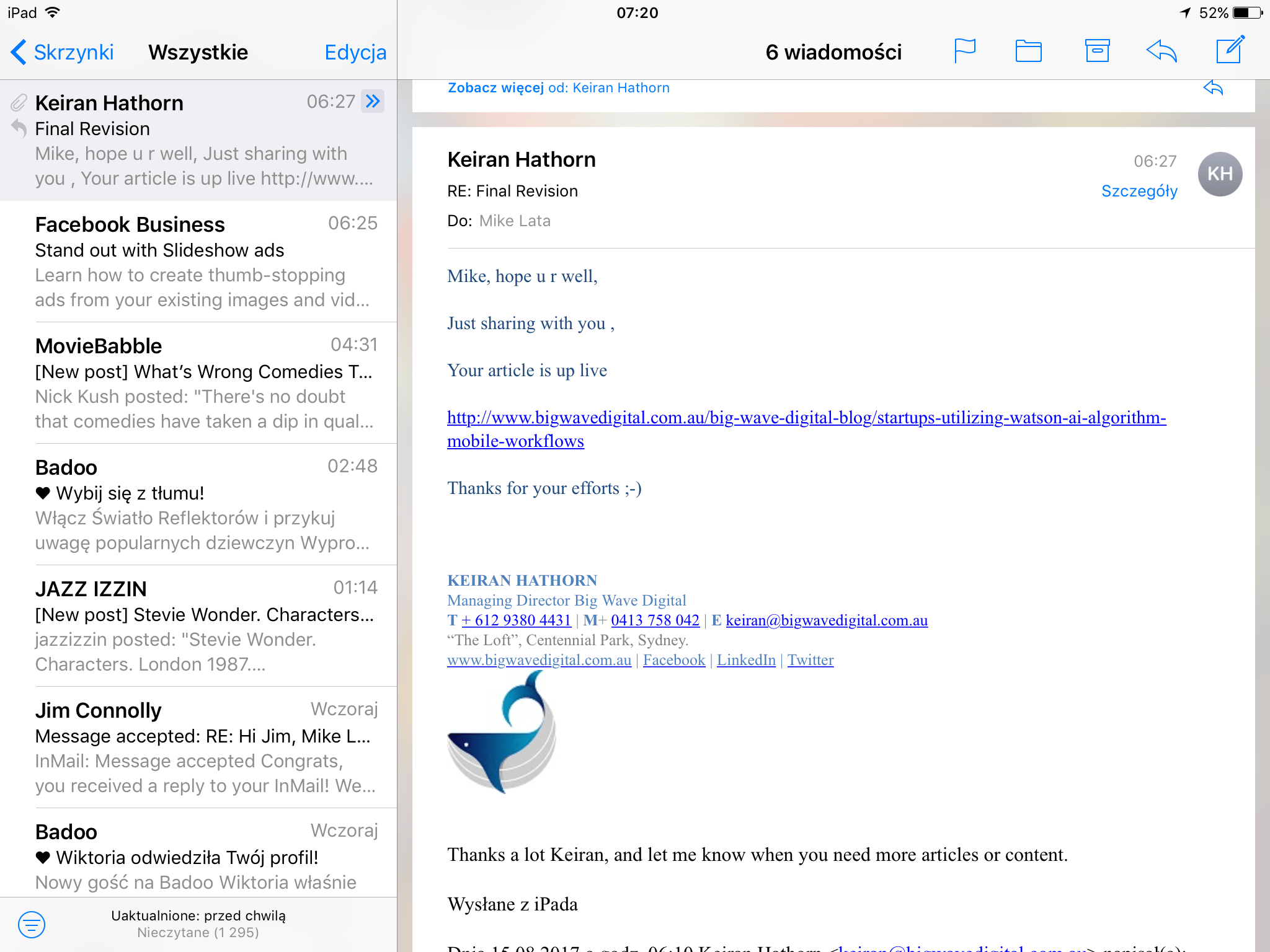Flag the message with the flag icon
The height and width of the screenshot is (952, 1270).
click(965, 51)
